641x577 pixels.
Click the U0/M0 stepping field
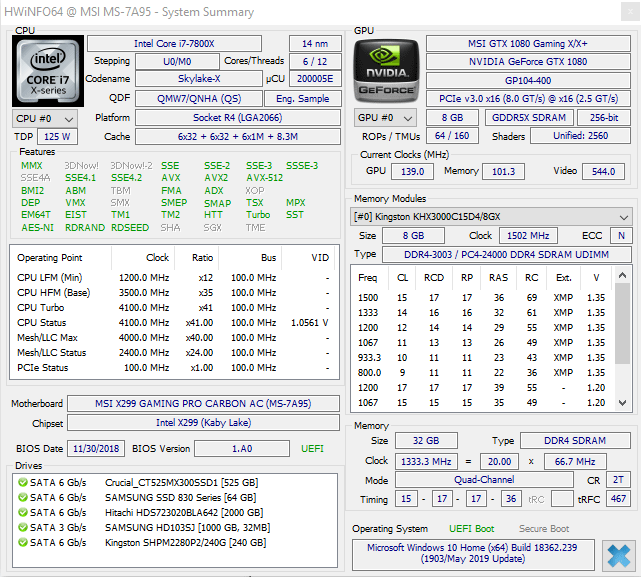[177, 61]
